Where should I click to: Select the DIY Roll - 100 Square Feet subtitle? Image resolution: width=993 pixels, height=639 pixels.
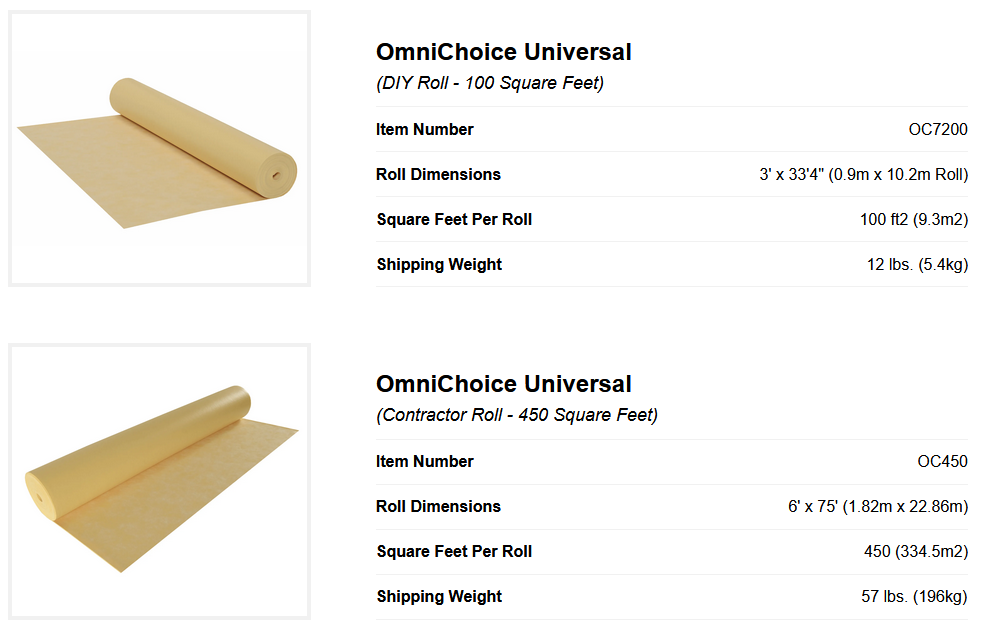click(x=490, y=83)
